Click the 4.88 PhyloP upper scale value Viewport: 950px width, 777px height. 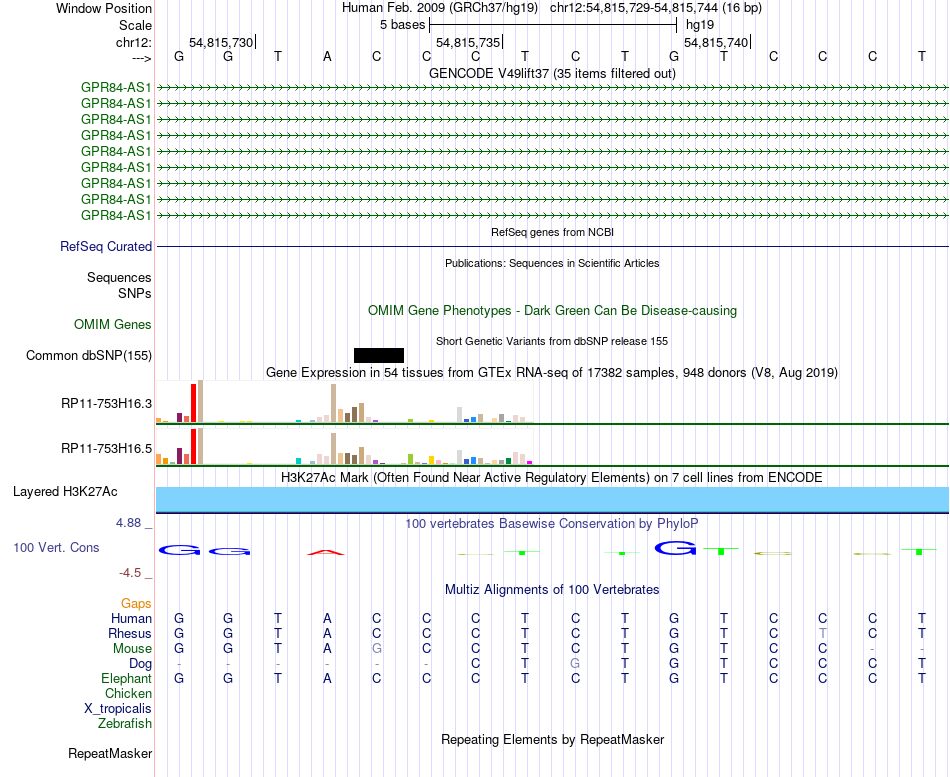pyautogui.click(x=128, y=523)
